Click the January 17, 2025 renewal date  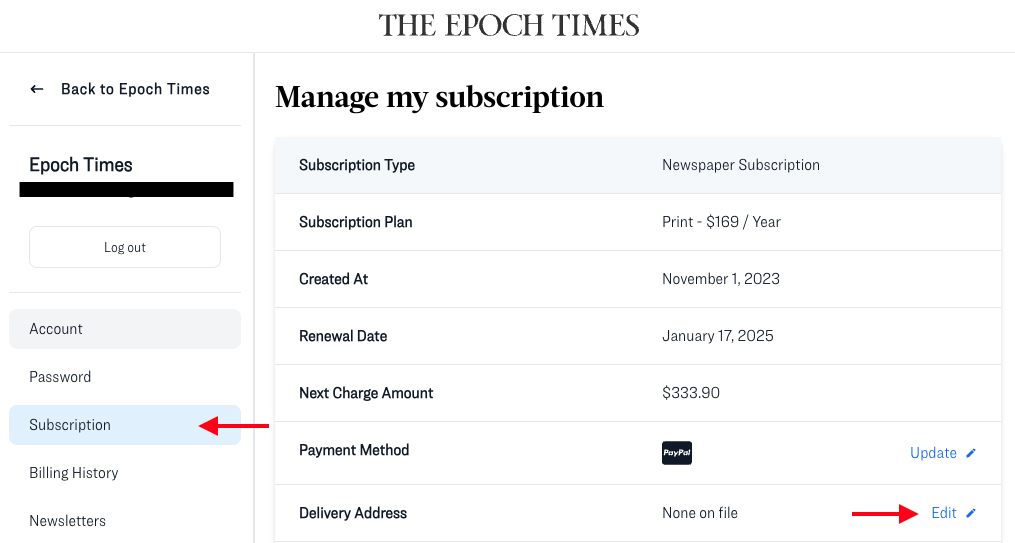(718, 336)
